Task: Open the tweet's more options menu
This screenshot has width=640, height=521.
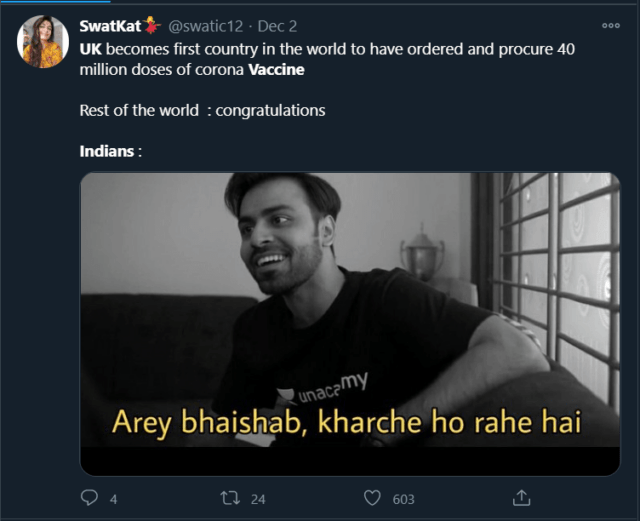Action: tap(610, 26)
